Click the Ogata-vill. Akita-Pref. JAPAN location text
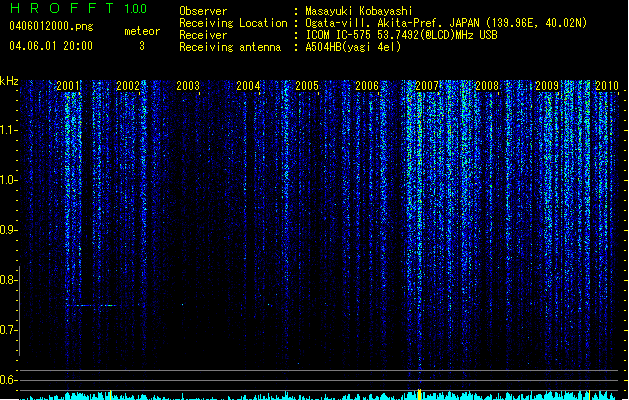629x400 pixels. 446,23
